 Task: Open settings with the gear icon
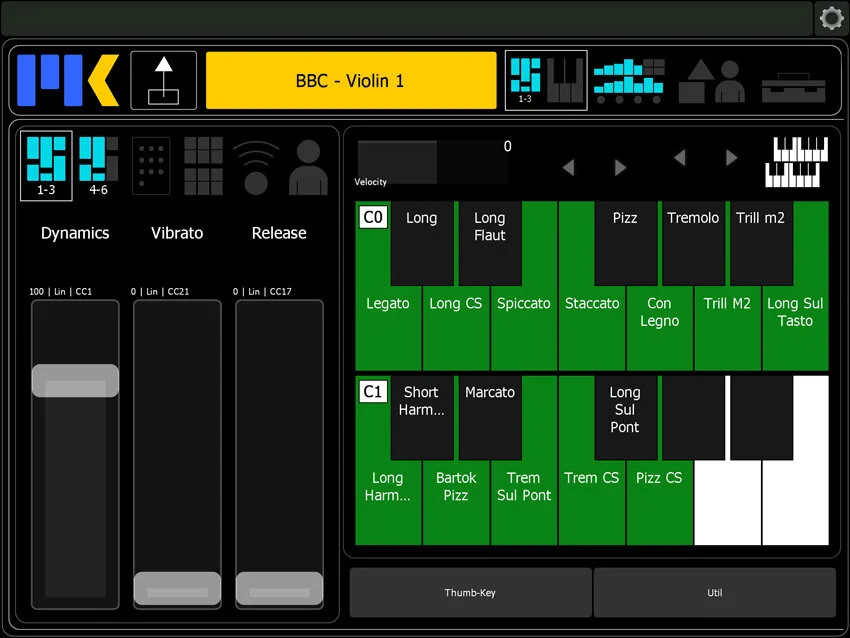pyautogui.click(x=831, y=18)
